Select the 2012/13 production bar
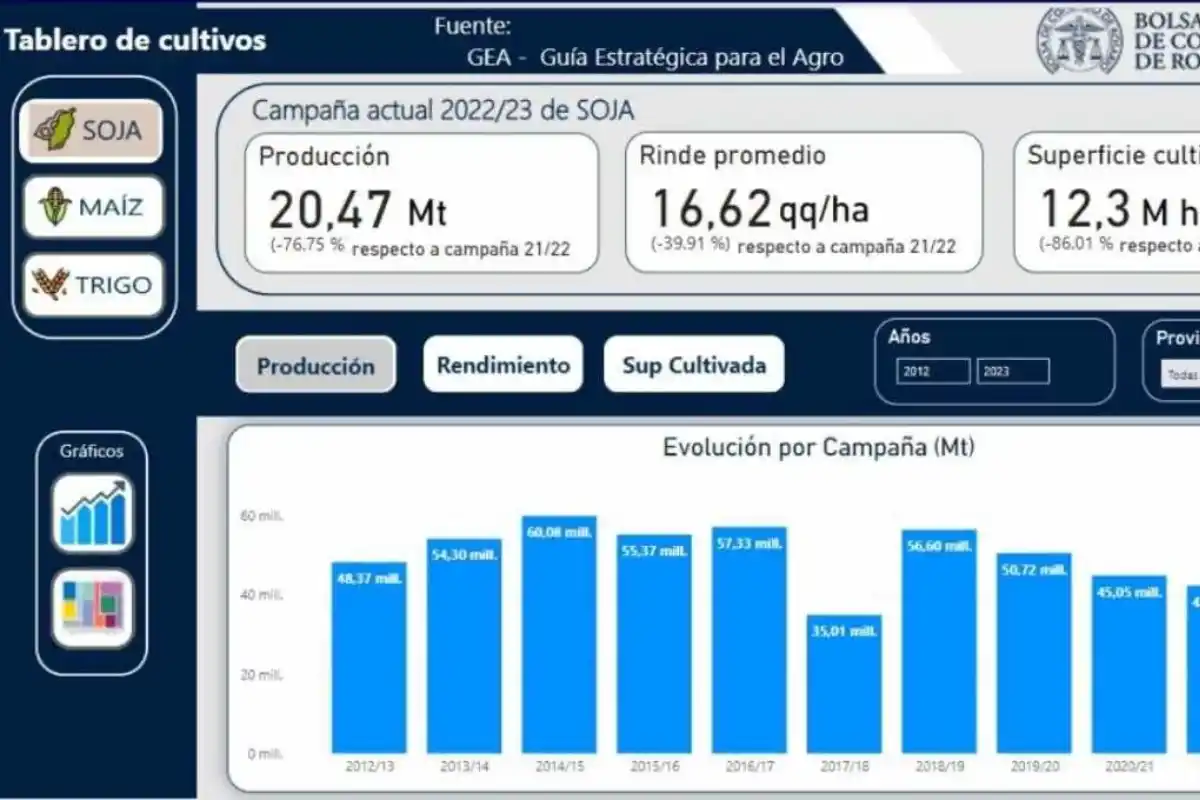This screenshot has height=800, width=1200. click(x=369, y=658)
